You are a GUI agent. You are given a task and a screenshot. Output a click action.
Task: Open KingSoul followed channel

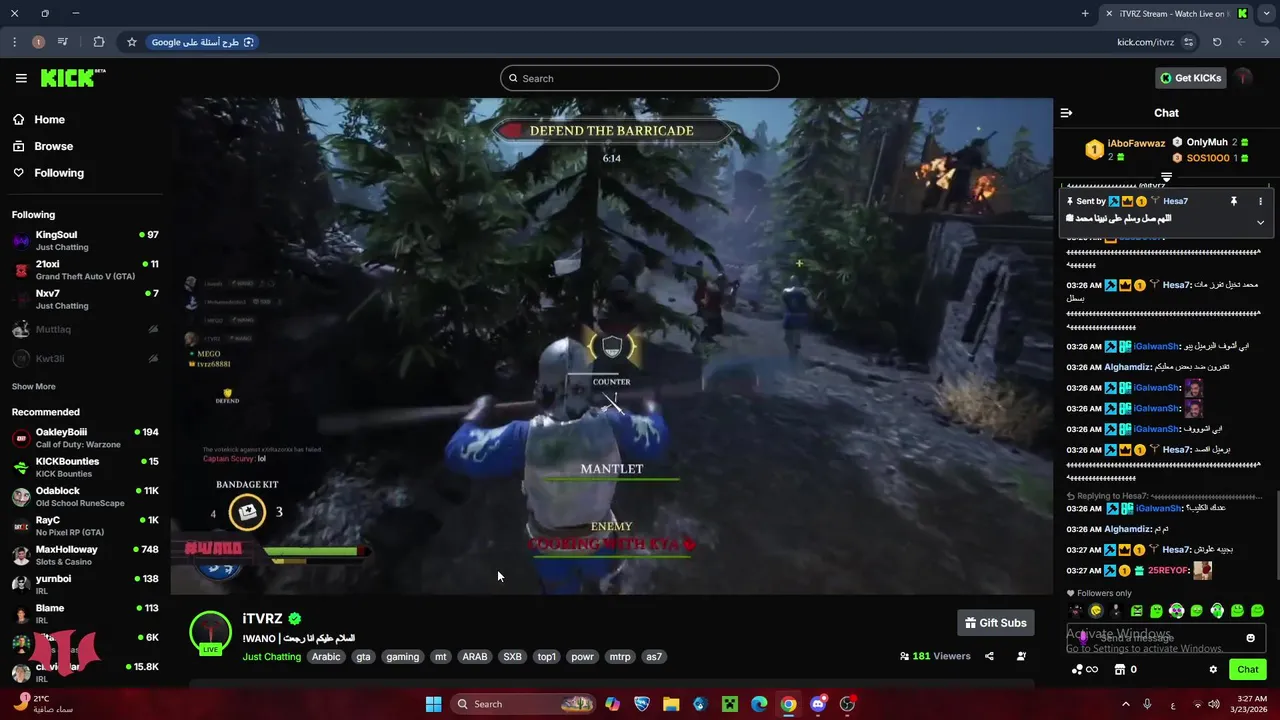pyautogui.click(x=85, y=240)
